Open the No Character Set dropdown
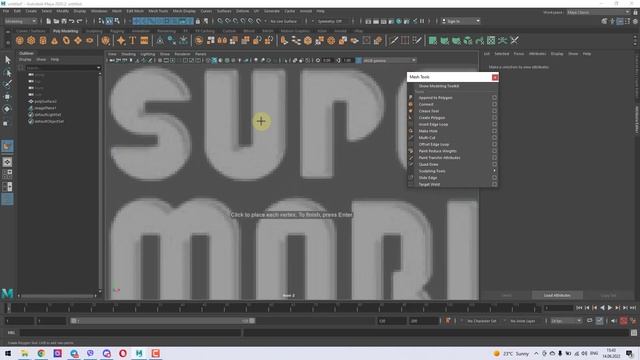This screenshot has width=640, height=360. pos(482,321)
